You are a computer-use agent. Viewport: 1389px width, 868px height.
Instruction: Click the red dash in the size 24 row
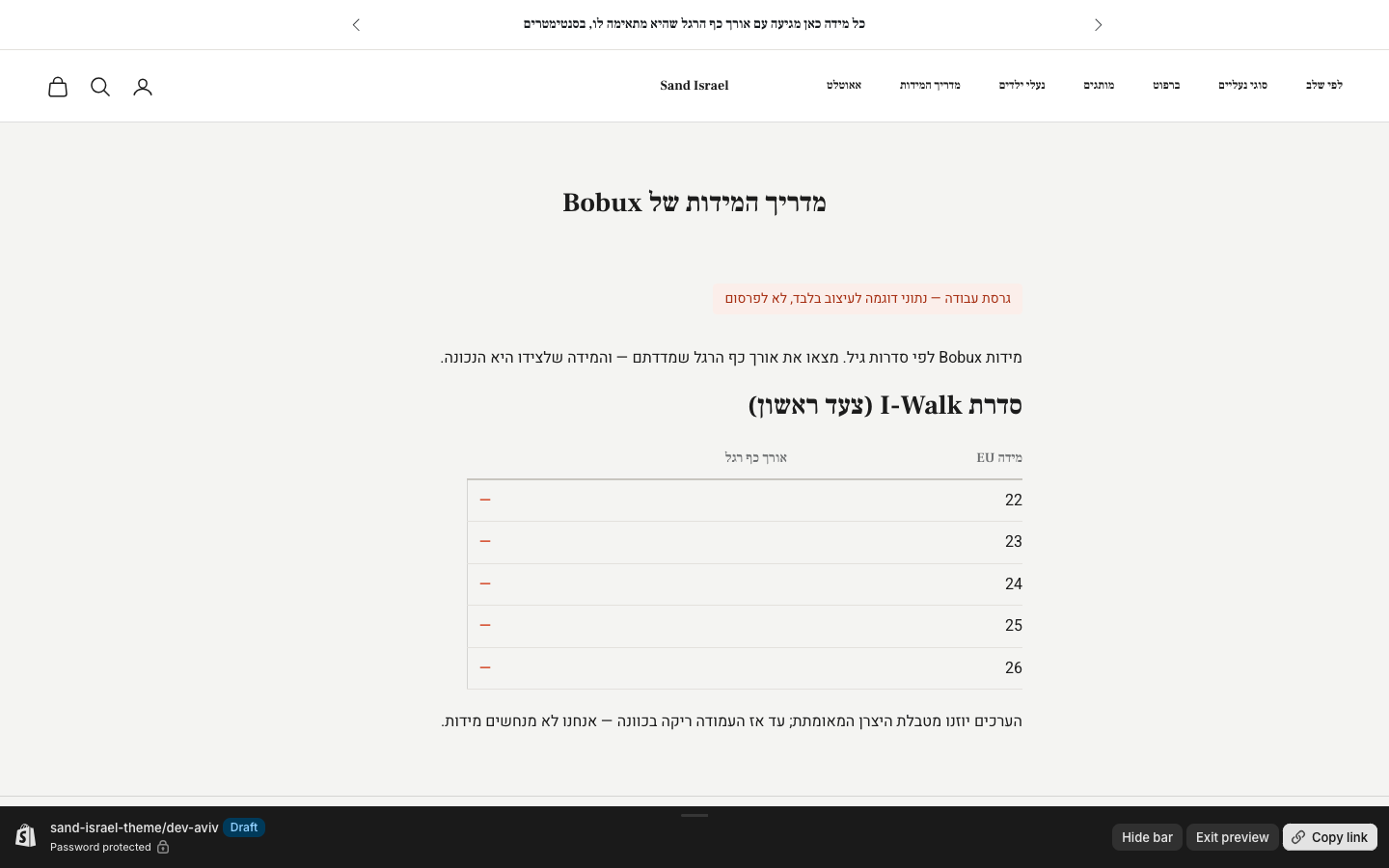click(485, 583)
